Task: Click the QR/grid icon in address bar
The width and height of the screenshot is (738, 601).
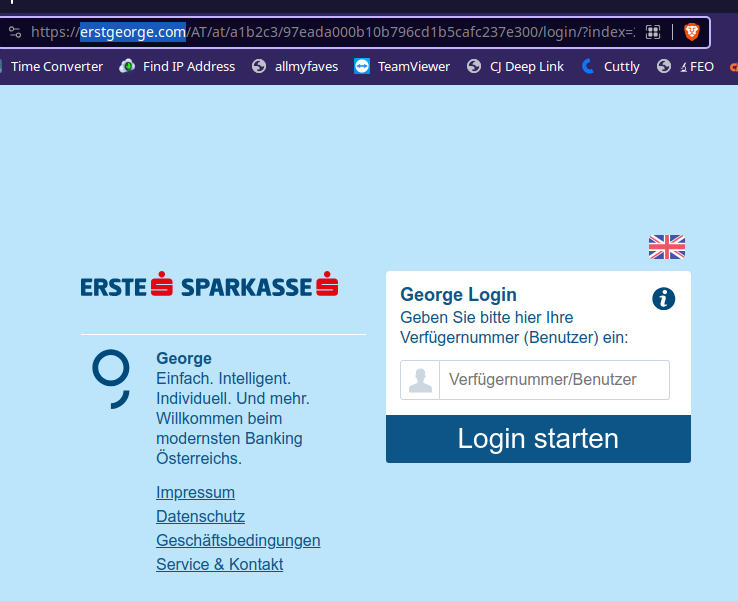Action: pyautogui.click(x=653, y=32)
